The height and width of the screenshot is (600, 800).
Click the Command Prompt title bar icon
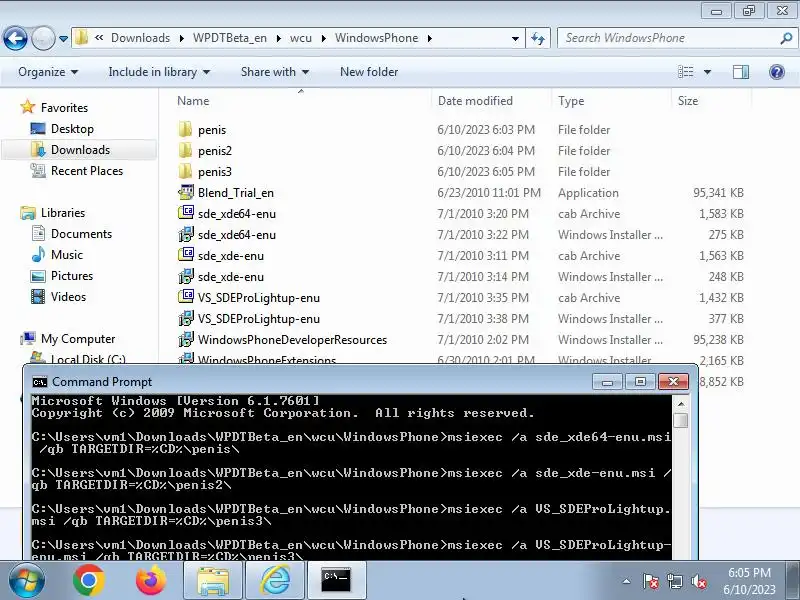point(39,382)
